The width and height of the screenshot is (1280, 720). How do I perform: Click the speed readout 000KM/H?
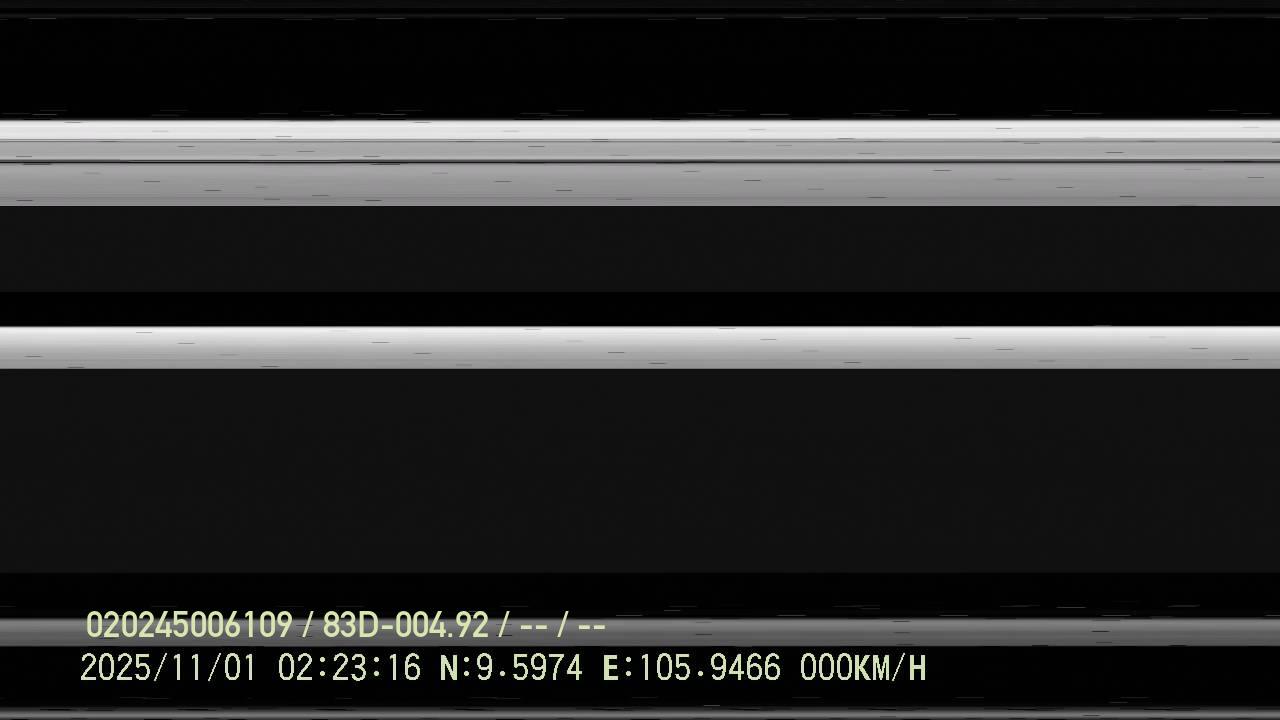tap(863, 668)
